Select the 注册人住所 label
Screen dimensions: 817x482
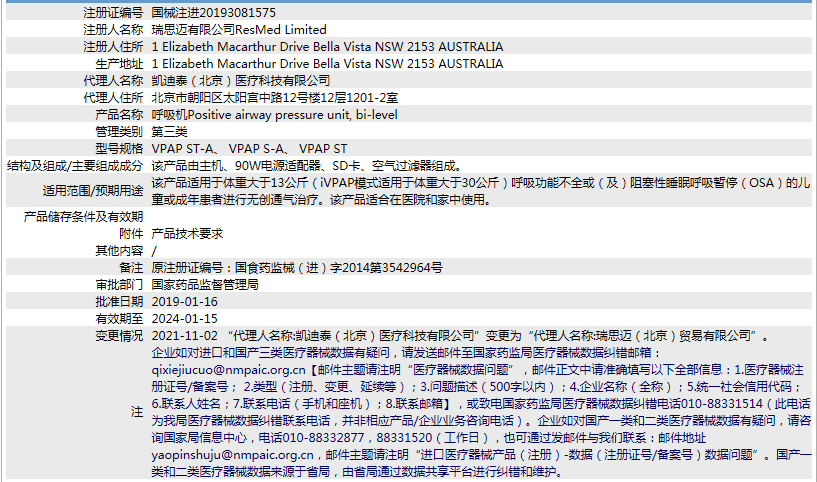(x=113, y=47)
